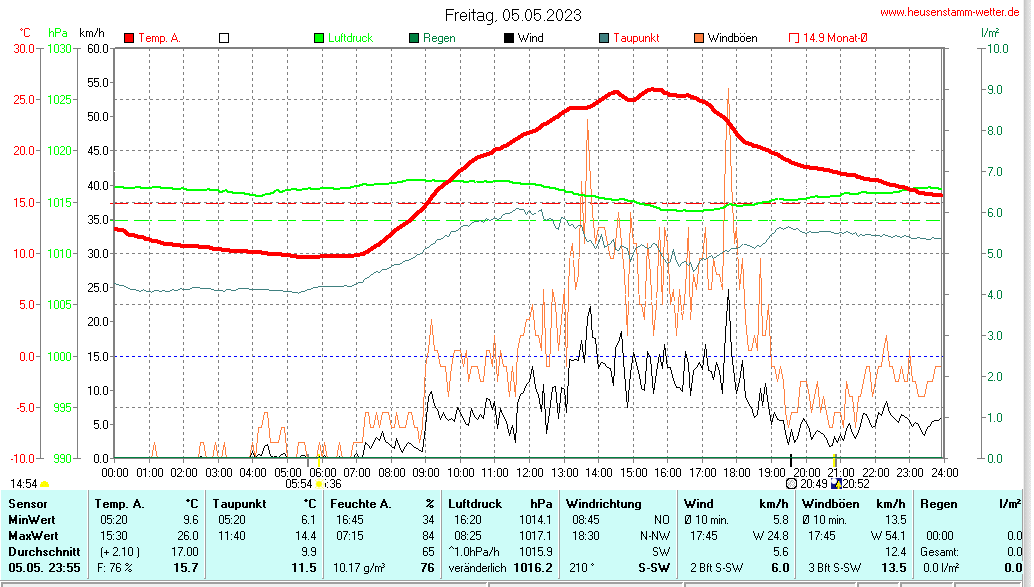The image size is (1034, 587).
Task: Click the teal Taupunkt legend square
Action: click(604, 38)
